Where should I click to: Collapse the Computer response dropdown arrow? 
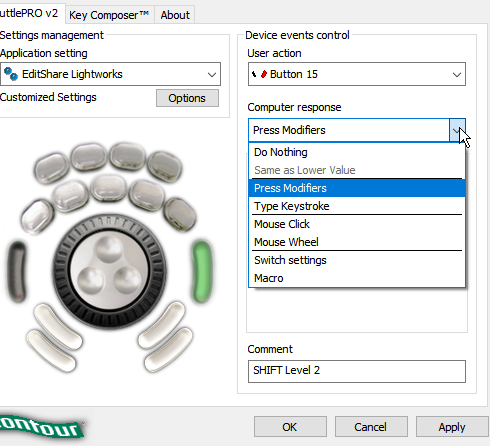tap(457, 130)
